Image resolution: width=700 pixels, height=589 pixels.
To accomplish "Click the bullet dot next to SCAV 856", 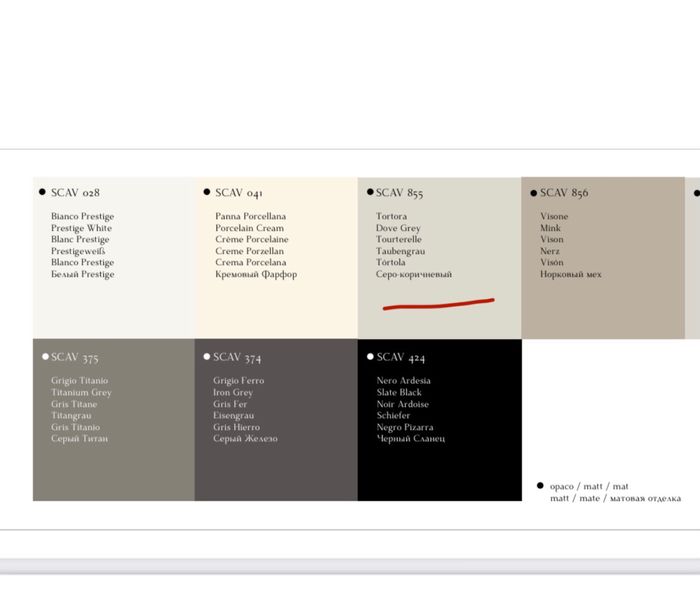I will (533, 192).
